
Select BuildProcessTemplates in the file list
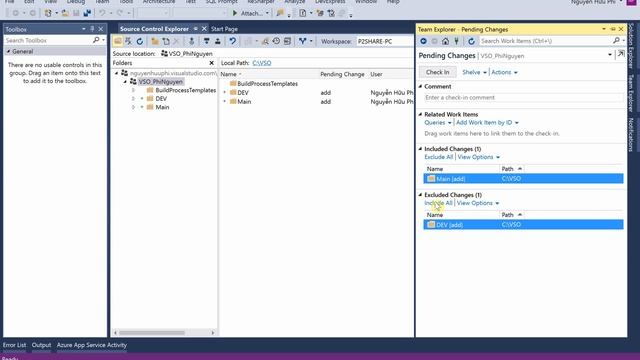(267, 84)
